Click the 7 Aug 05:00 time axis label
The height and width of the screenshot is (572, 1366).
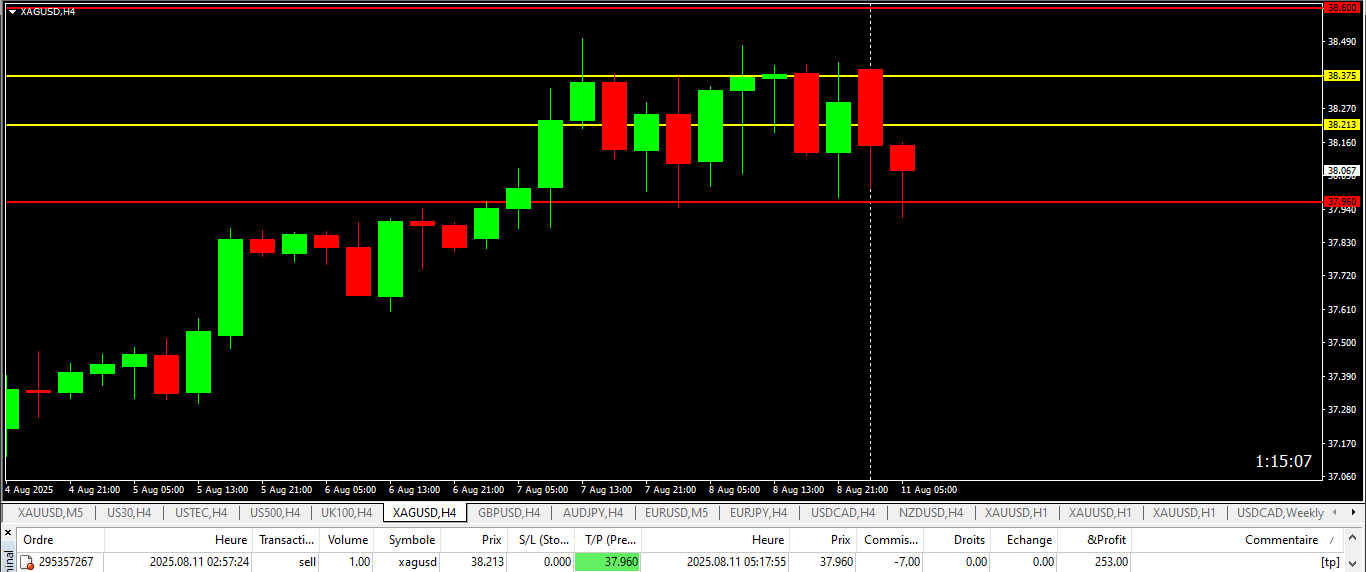coord(542,490)
